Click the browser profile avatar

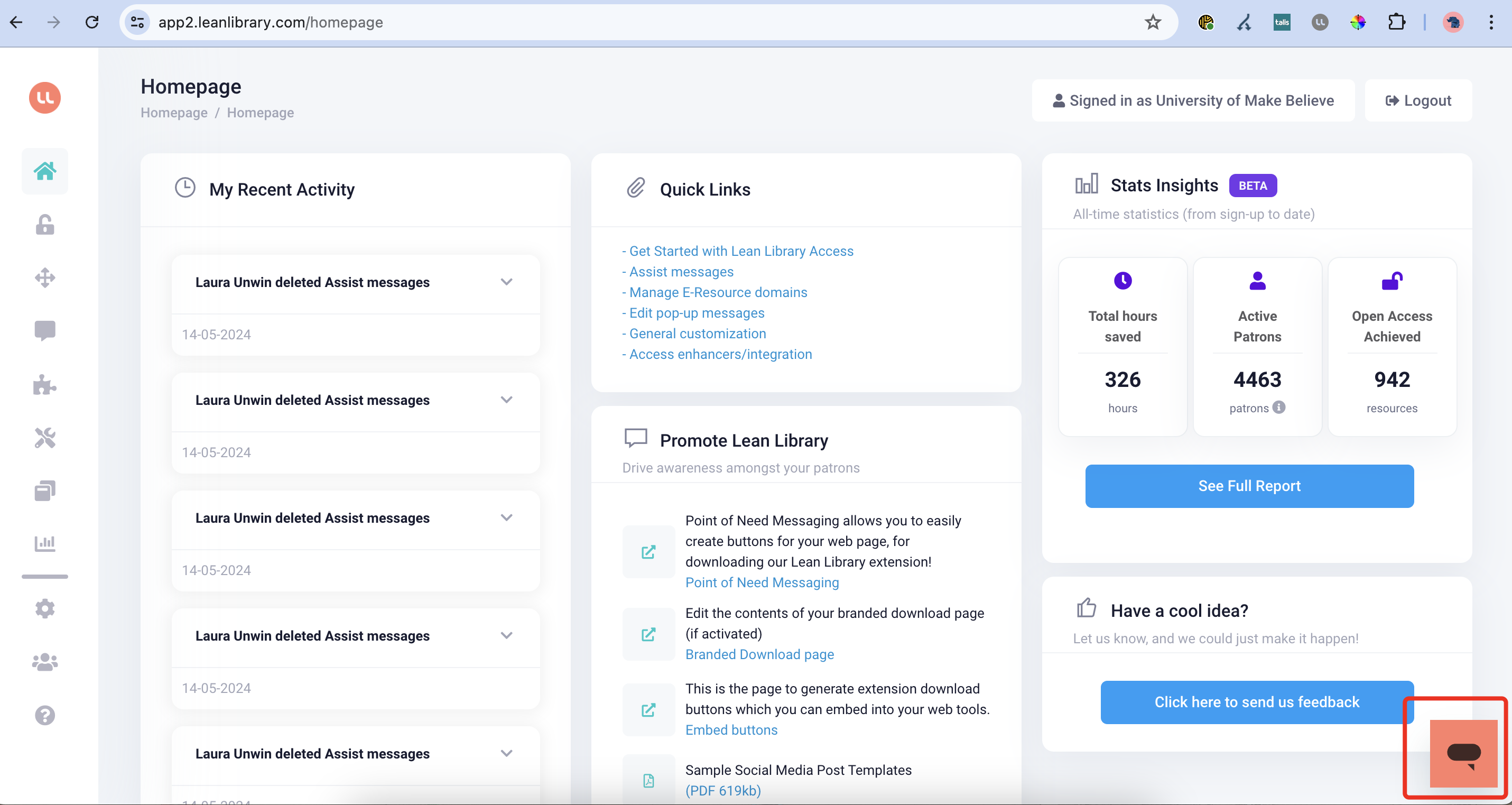1453,22
